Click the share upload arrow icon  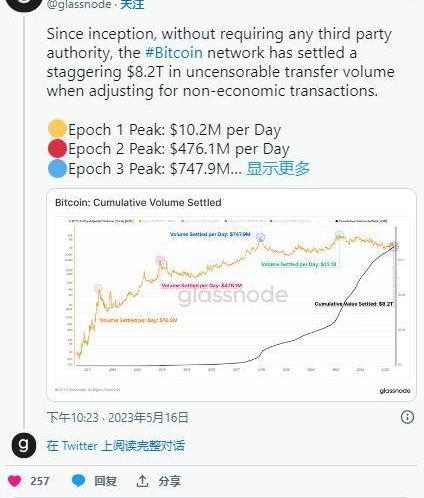(x=142, y=481)
